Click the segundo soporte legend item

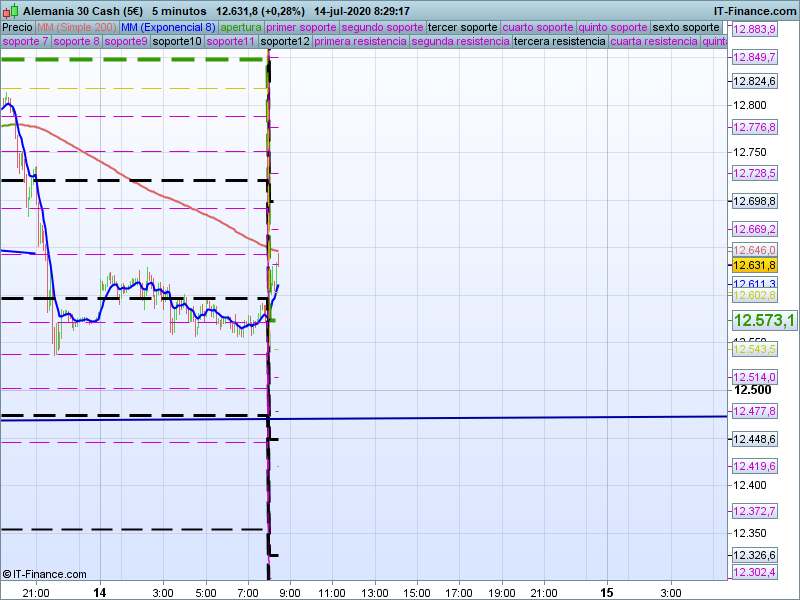(382, 27)
